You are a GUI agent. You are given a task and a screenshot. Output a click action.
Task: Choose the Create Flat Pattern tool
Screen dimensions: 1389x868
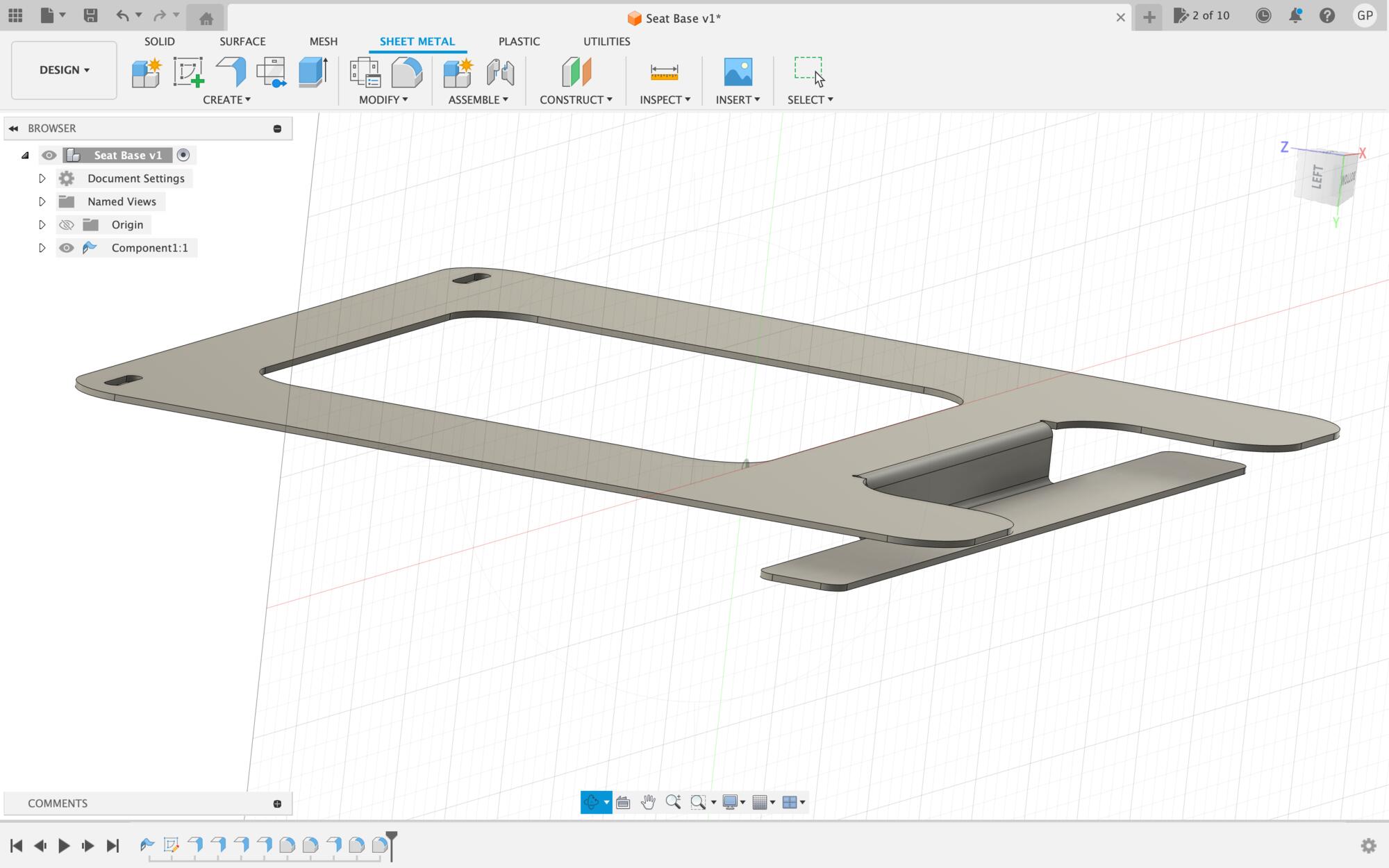point(272,72)
